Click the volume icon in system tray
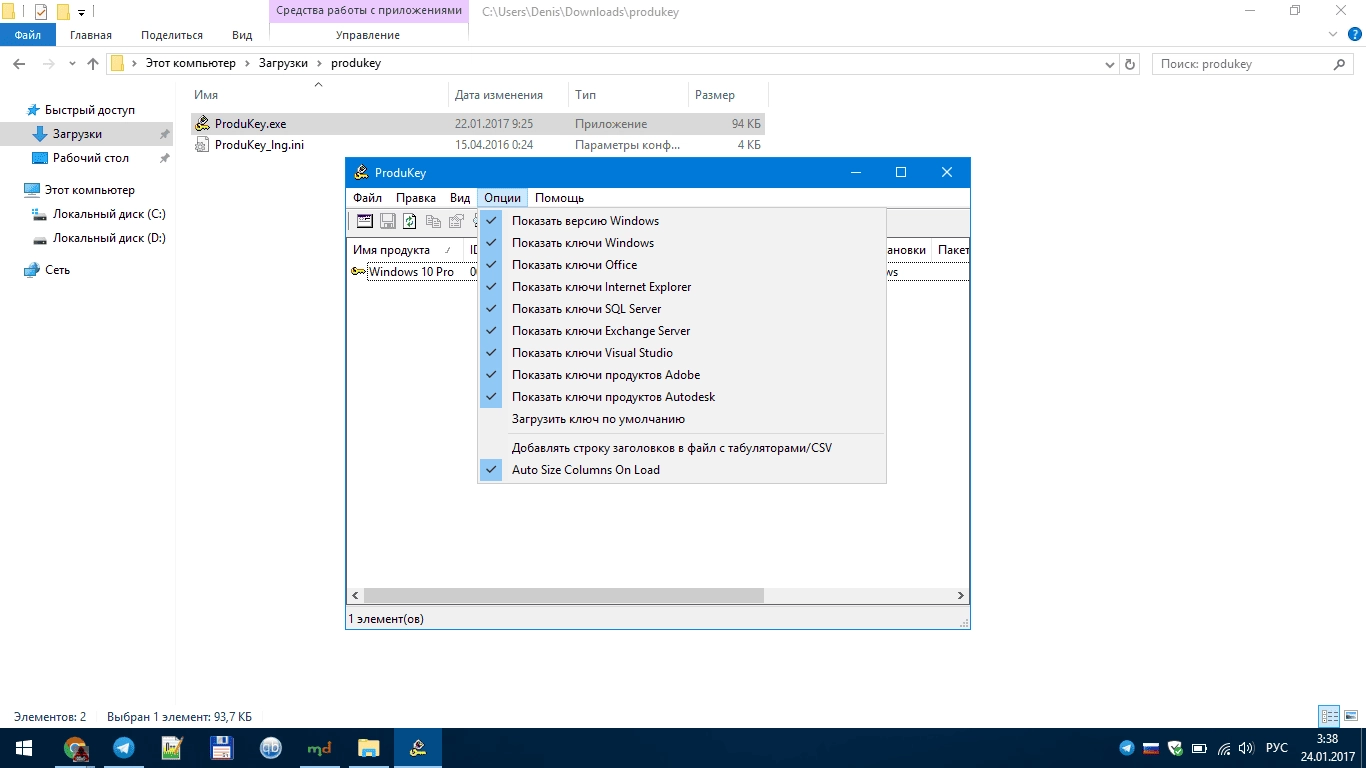 click(x=1246, y=748)
